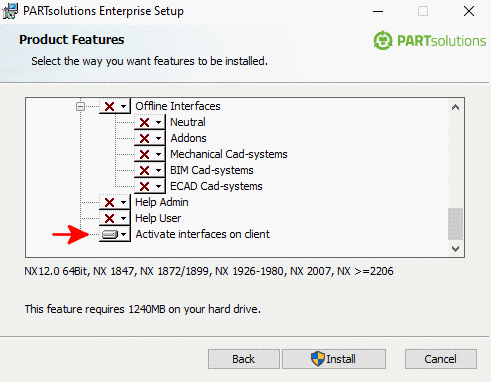491x382 pixels.
Task: Select Mechanical Cad-systems in the tree
Action: click(x=229, y=154)
